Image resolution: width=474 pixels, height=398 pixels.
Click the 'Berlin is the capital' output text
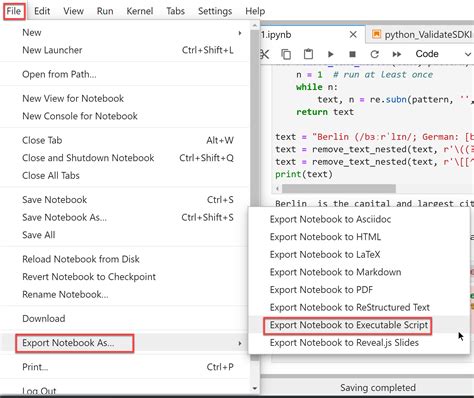pos(374,203)
